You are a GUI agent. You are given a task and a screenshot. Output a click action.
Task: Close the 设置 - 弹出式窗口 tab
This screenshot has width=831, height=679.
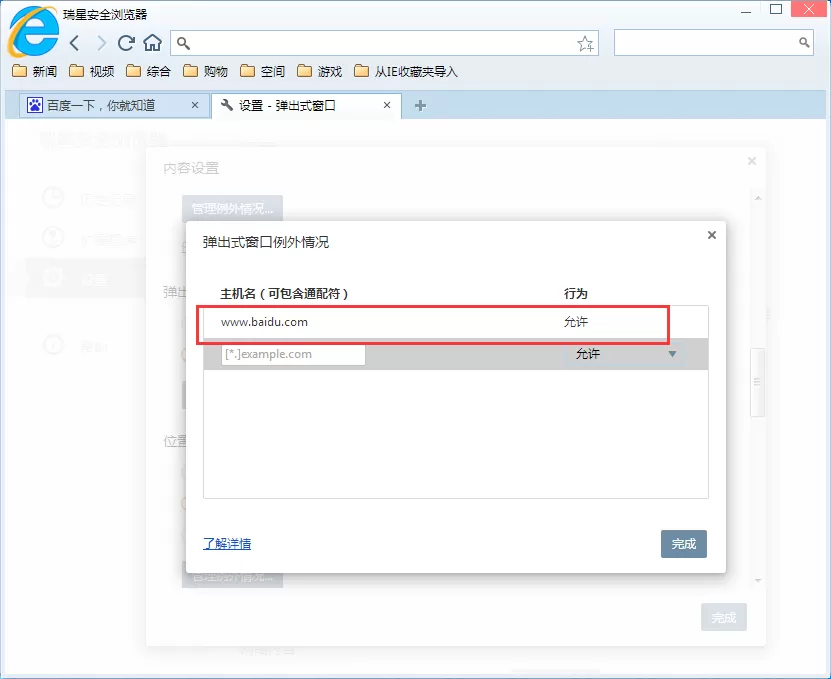click(x=387, y=105)
